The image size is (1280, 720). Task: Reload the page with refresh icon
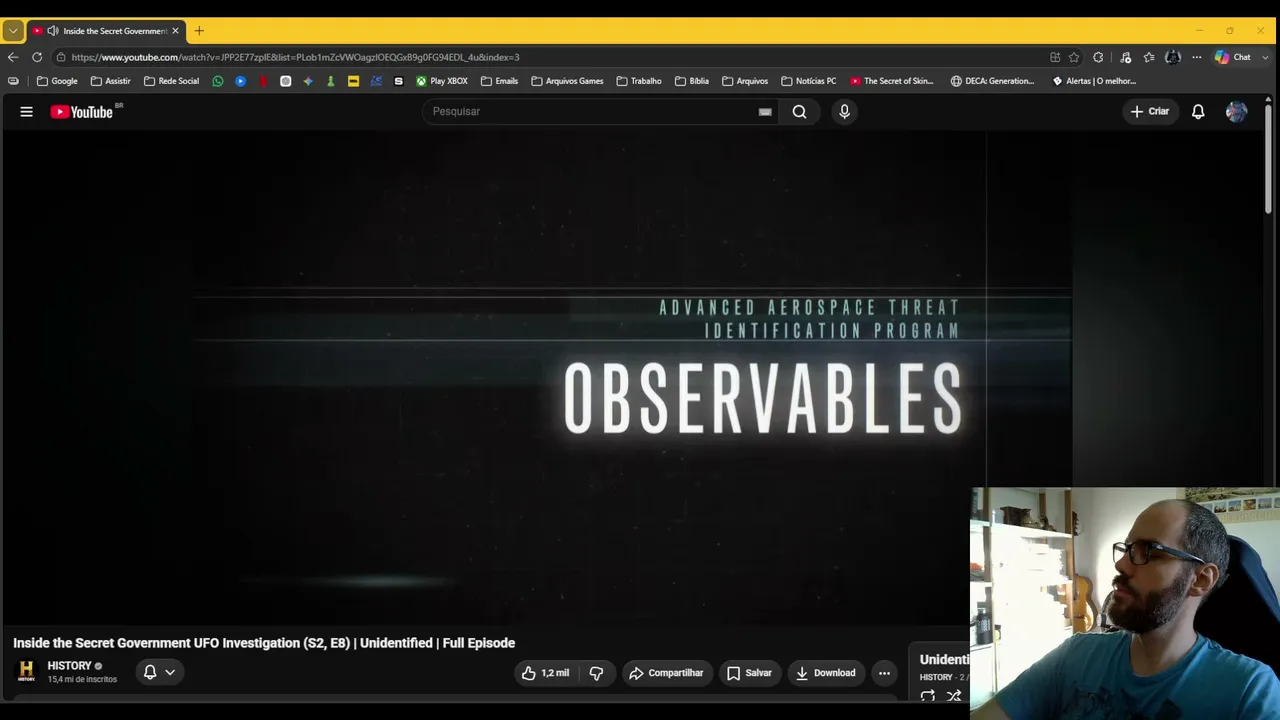click(37, 57)
